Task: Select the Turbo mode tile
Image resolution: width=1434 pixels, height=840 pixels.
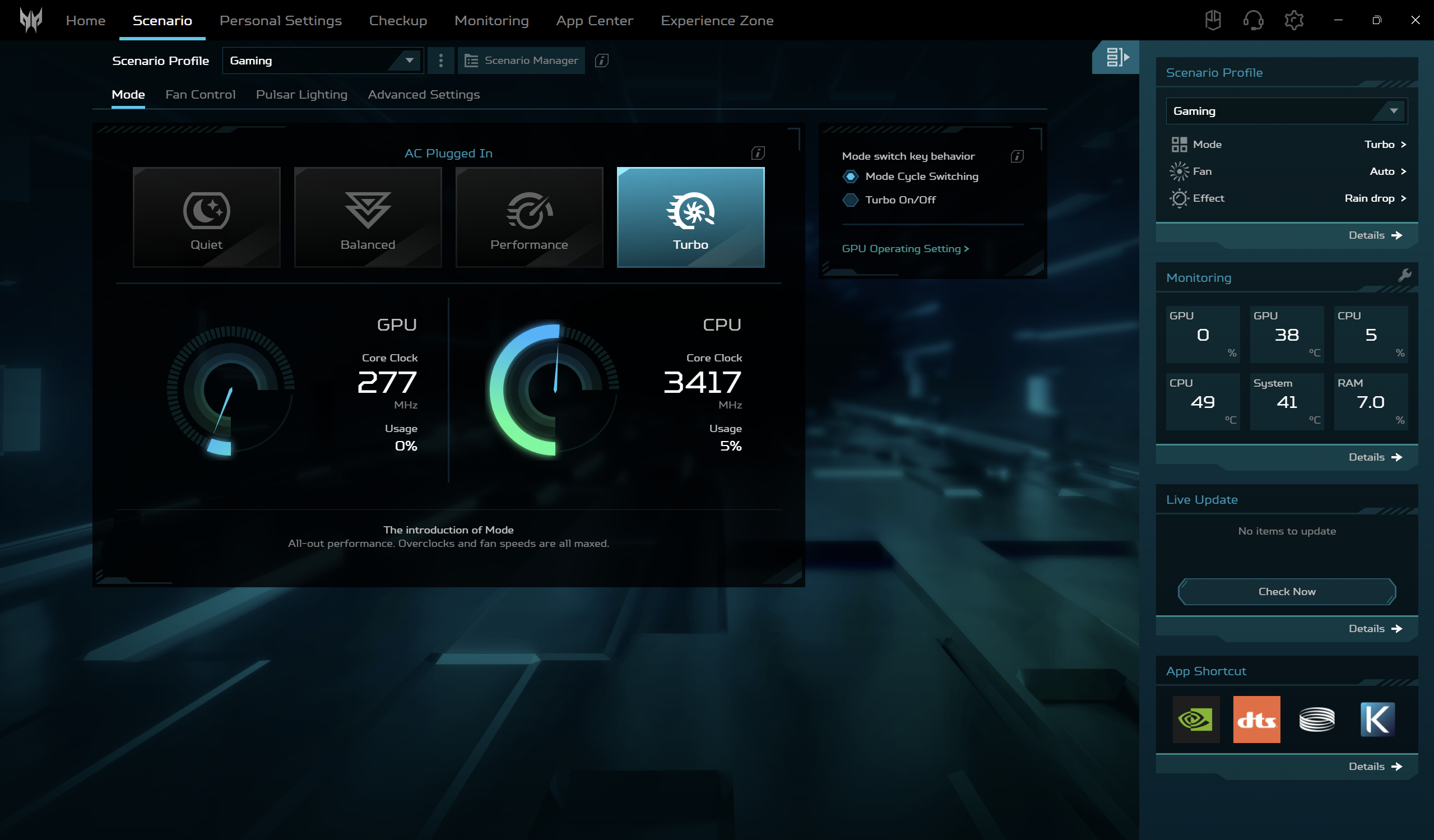Action: tap(690, 217)
